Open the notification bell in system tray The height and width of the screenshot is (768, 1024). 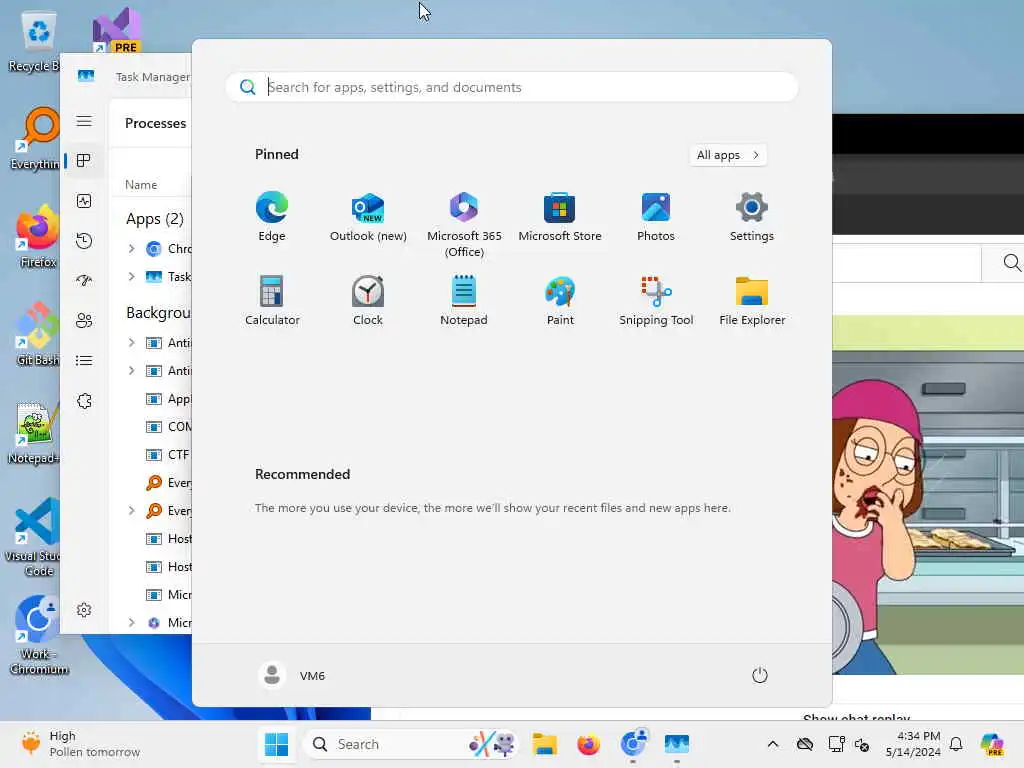click(x=956, y=744)
